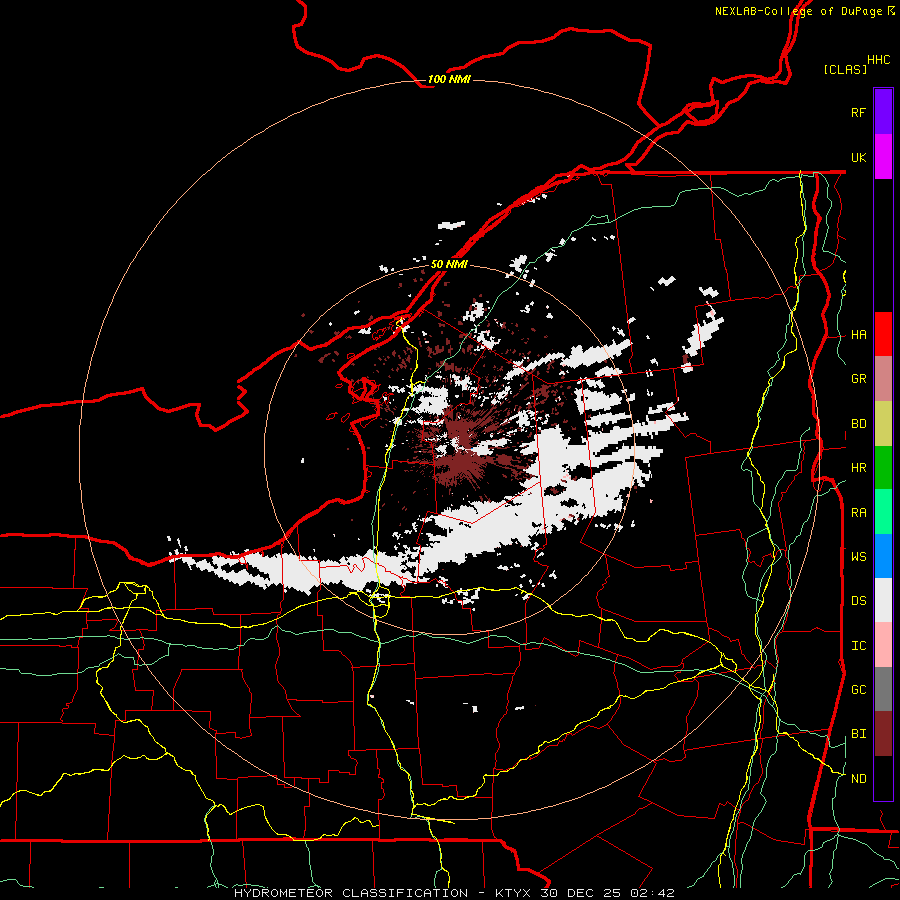Click the HA red legend color swatch
900x900 pixels.
883,334
